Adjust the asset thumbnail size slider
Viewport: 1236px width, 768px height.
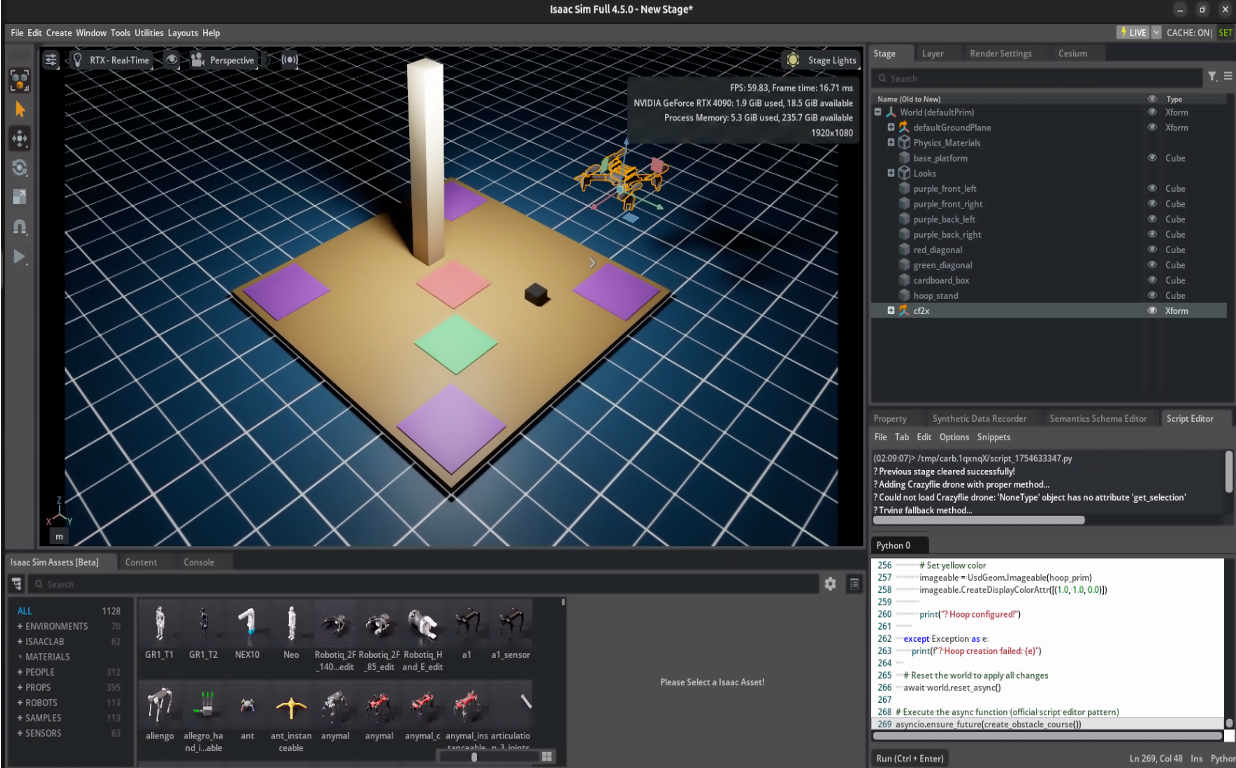(x=474, y=757)
